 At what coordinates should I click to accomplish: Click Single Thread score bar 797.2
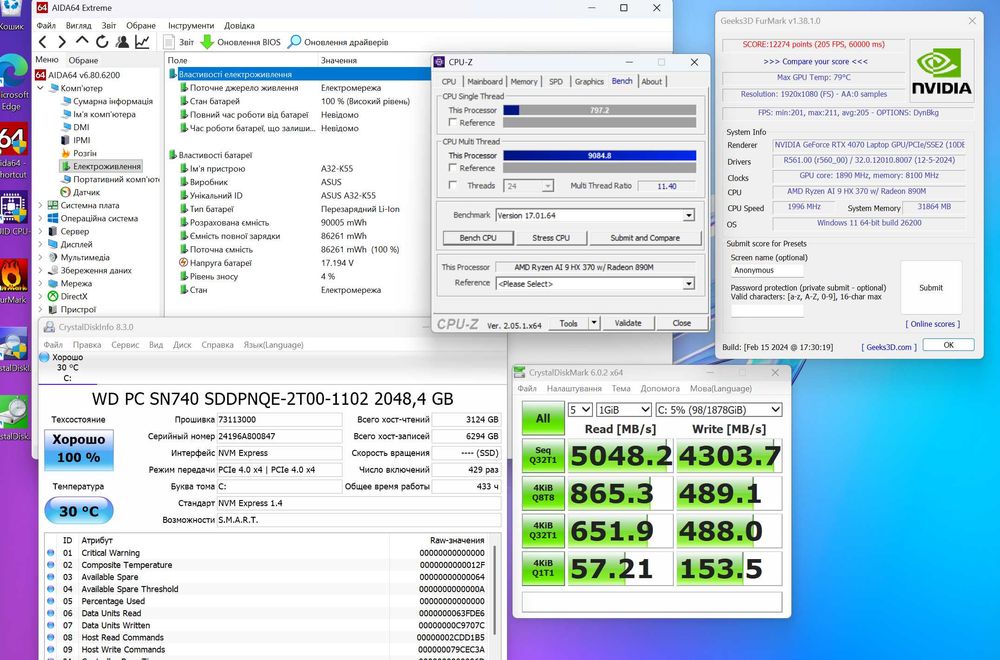tap(599, 110)
